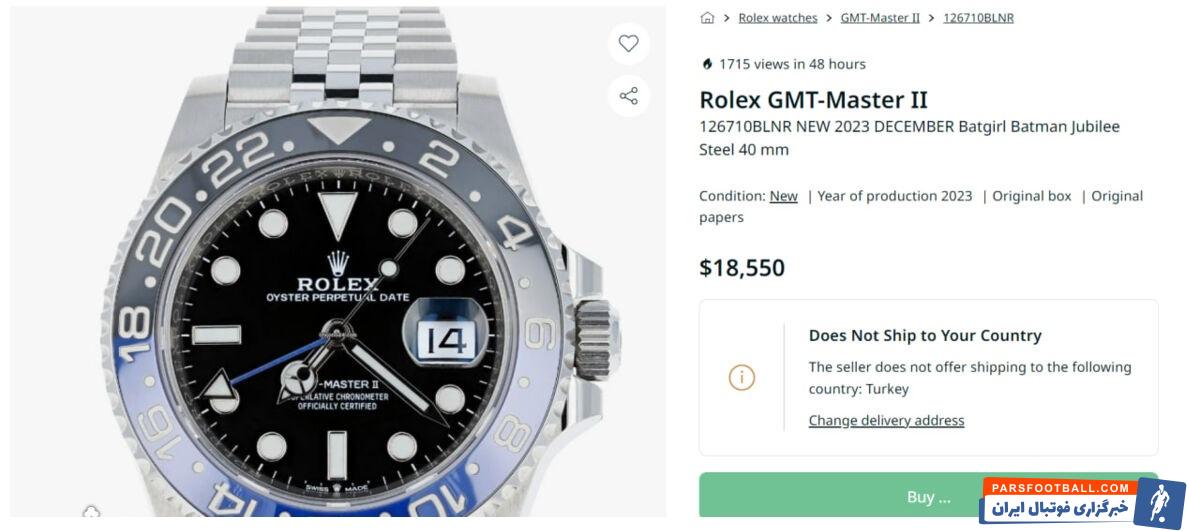
Task: Click the share icon beside the watch image
Action: point(628,96)
